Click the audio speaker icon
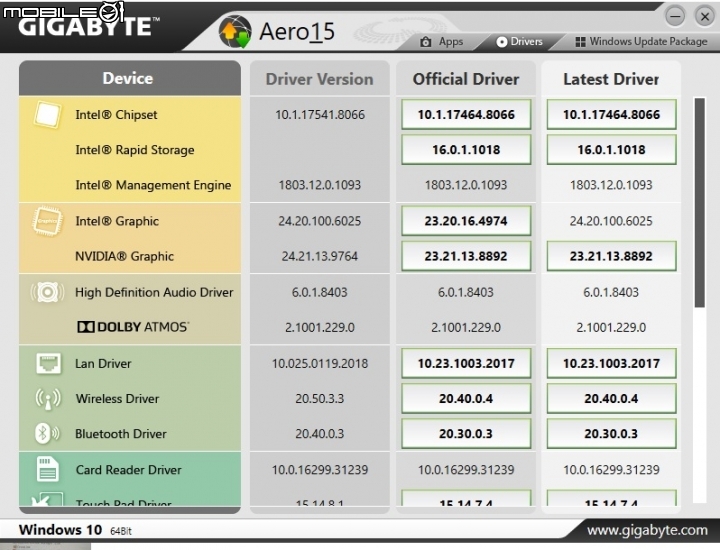720x550 pixels. tap(47, 292)
